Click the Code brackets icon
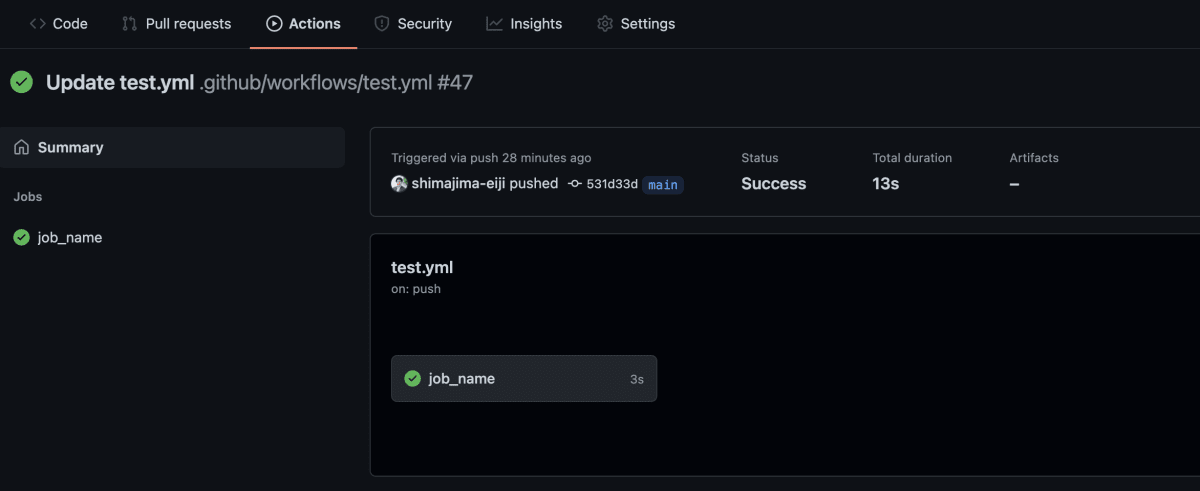Screen dimensions: 1200x491 [x=38, y=23]
